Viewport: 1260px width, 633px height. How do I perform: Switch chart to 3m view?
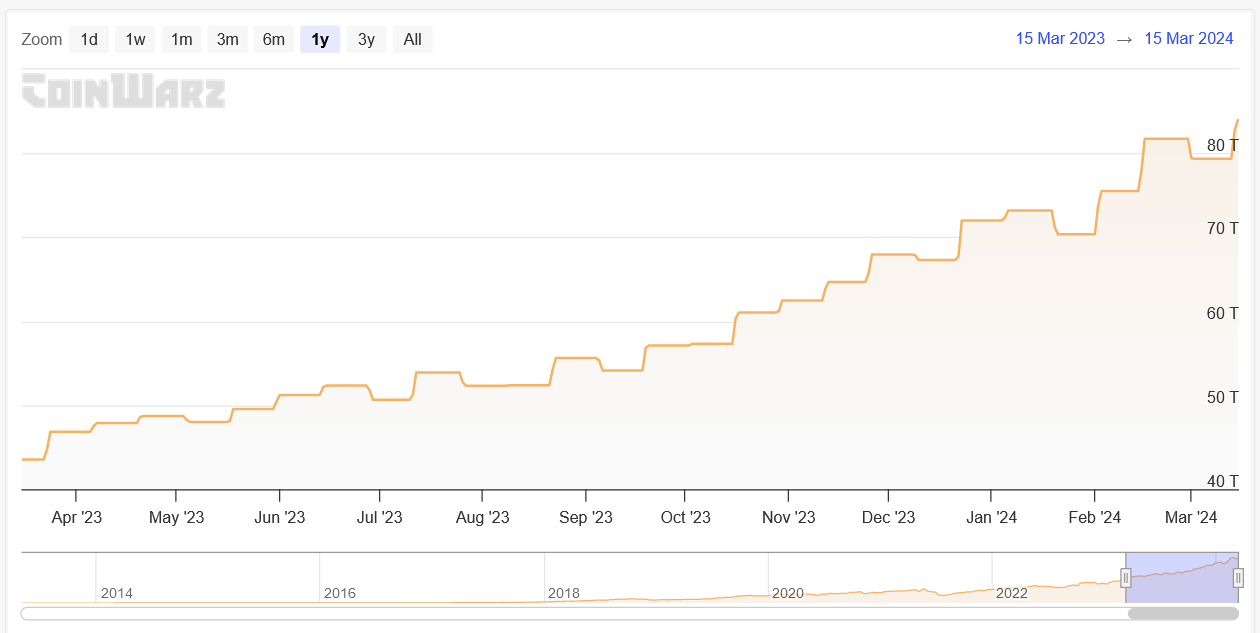point(227,39)
